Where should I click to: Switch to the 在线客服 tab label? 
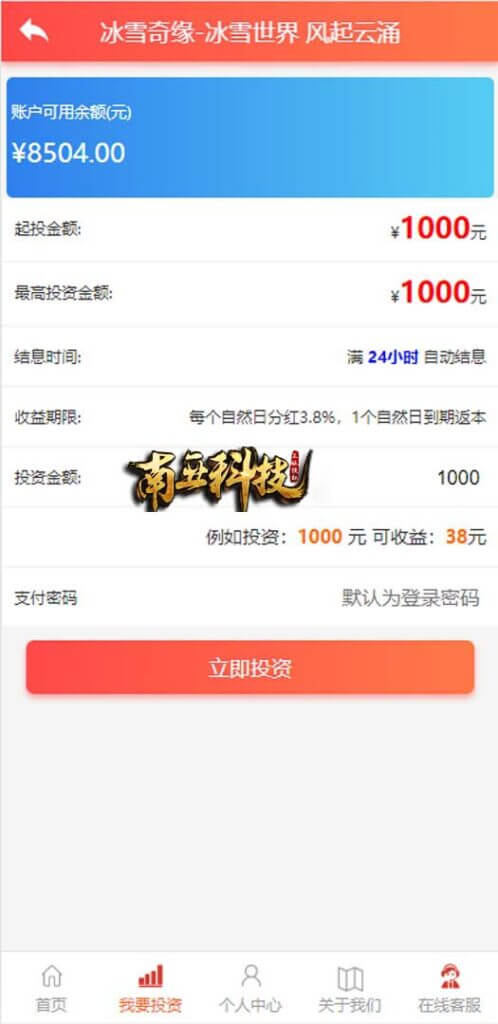450,1004
